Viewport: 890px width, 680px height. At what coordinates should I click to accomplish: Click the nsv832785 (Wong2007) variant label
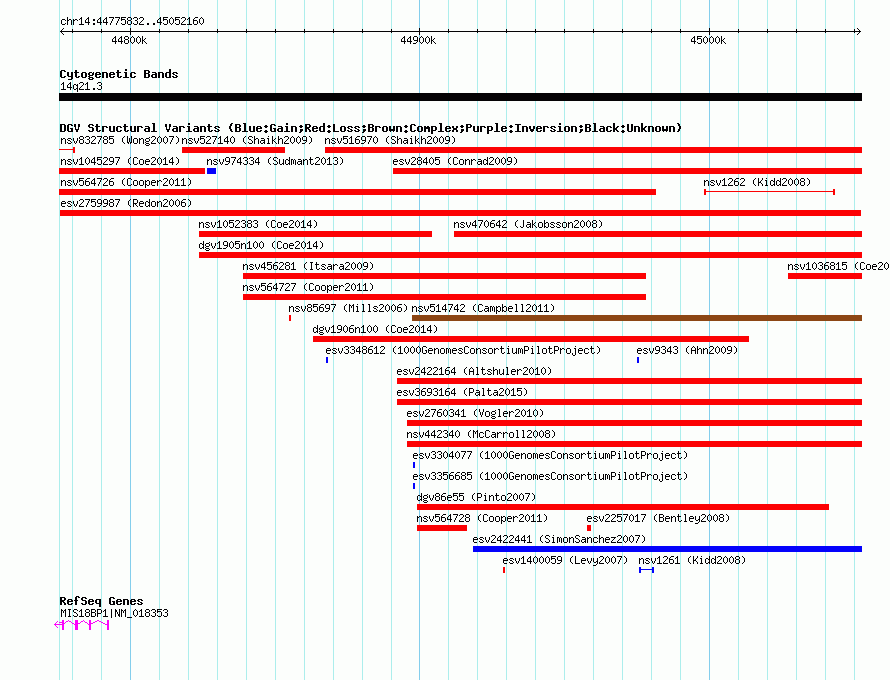[x=120, y=140]
